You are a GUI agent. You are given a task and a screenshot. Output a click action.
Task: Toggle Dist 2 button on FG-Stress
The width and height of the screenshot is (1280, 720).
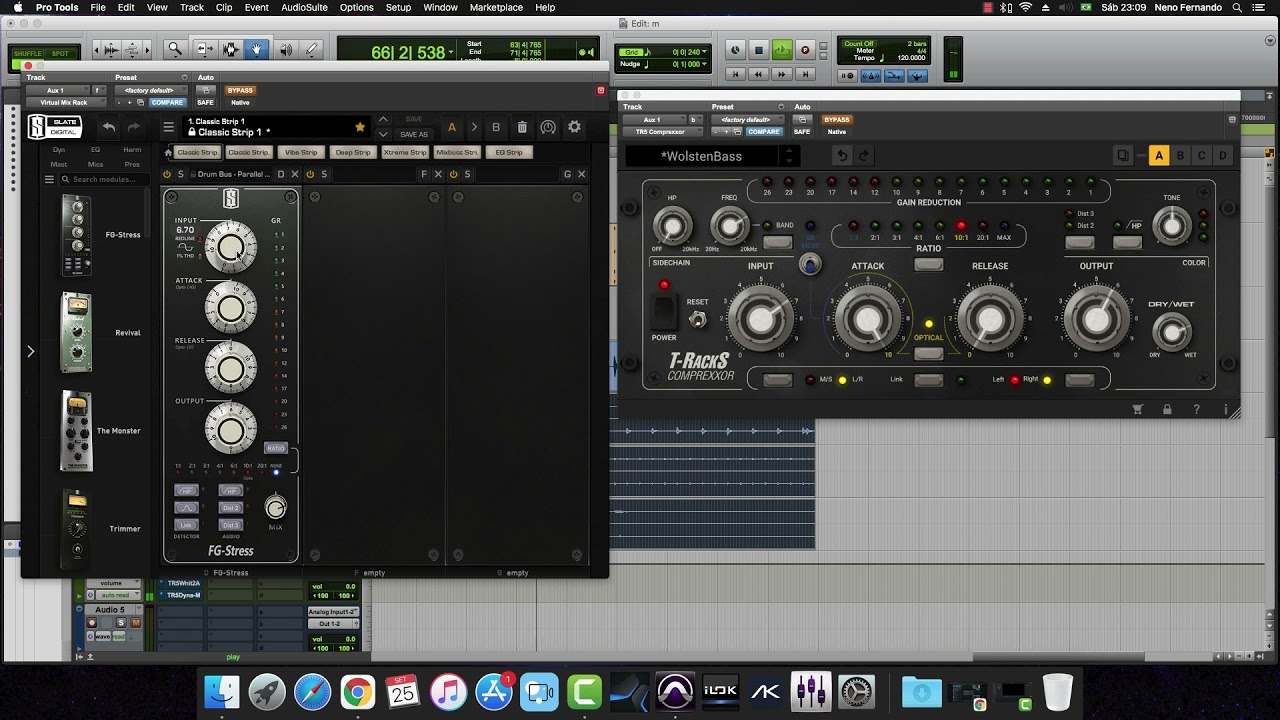(x=231, y=507)
